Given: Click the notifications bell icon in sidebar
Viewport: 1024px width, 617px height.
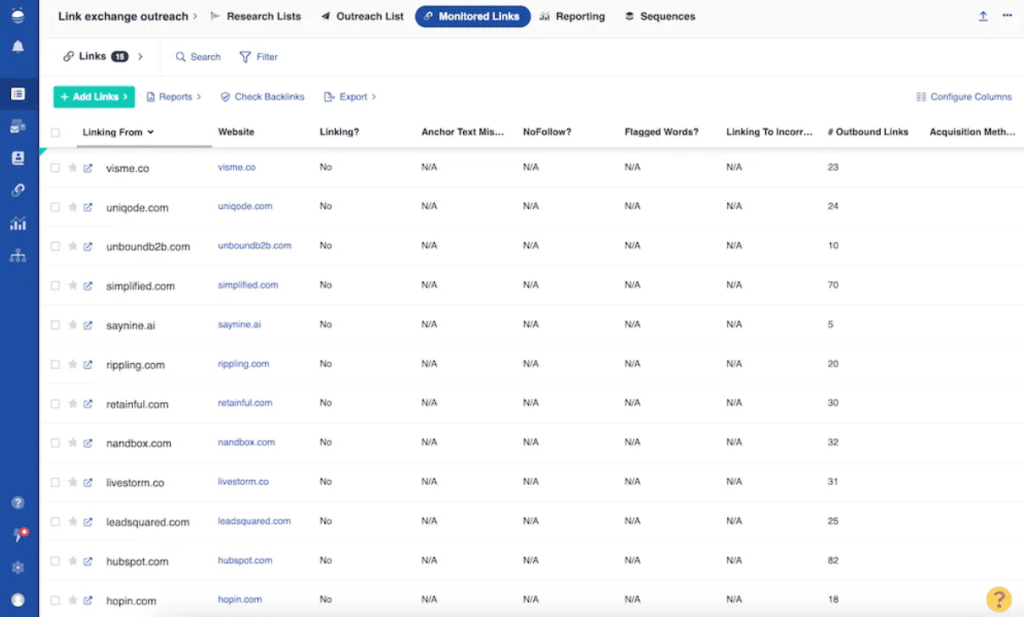Looking at the screenshot, I should coord(18,47).
